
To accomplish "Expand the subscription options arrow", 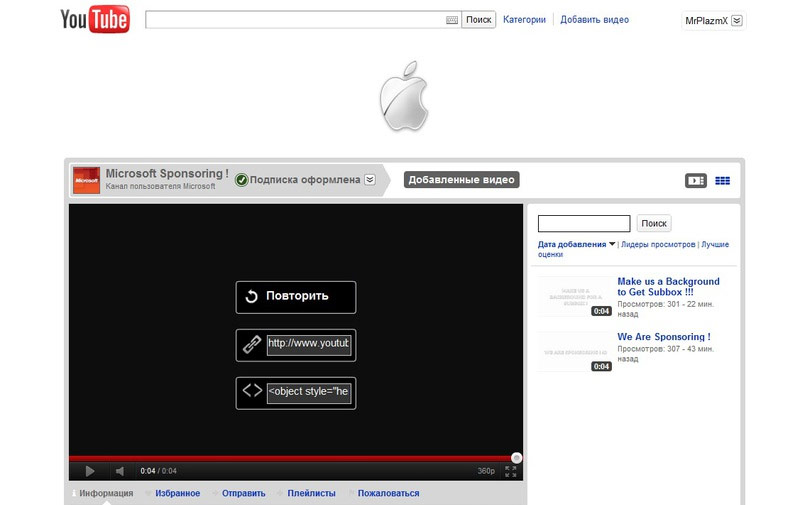I will tap(370, 180).
